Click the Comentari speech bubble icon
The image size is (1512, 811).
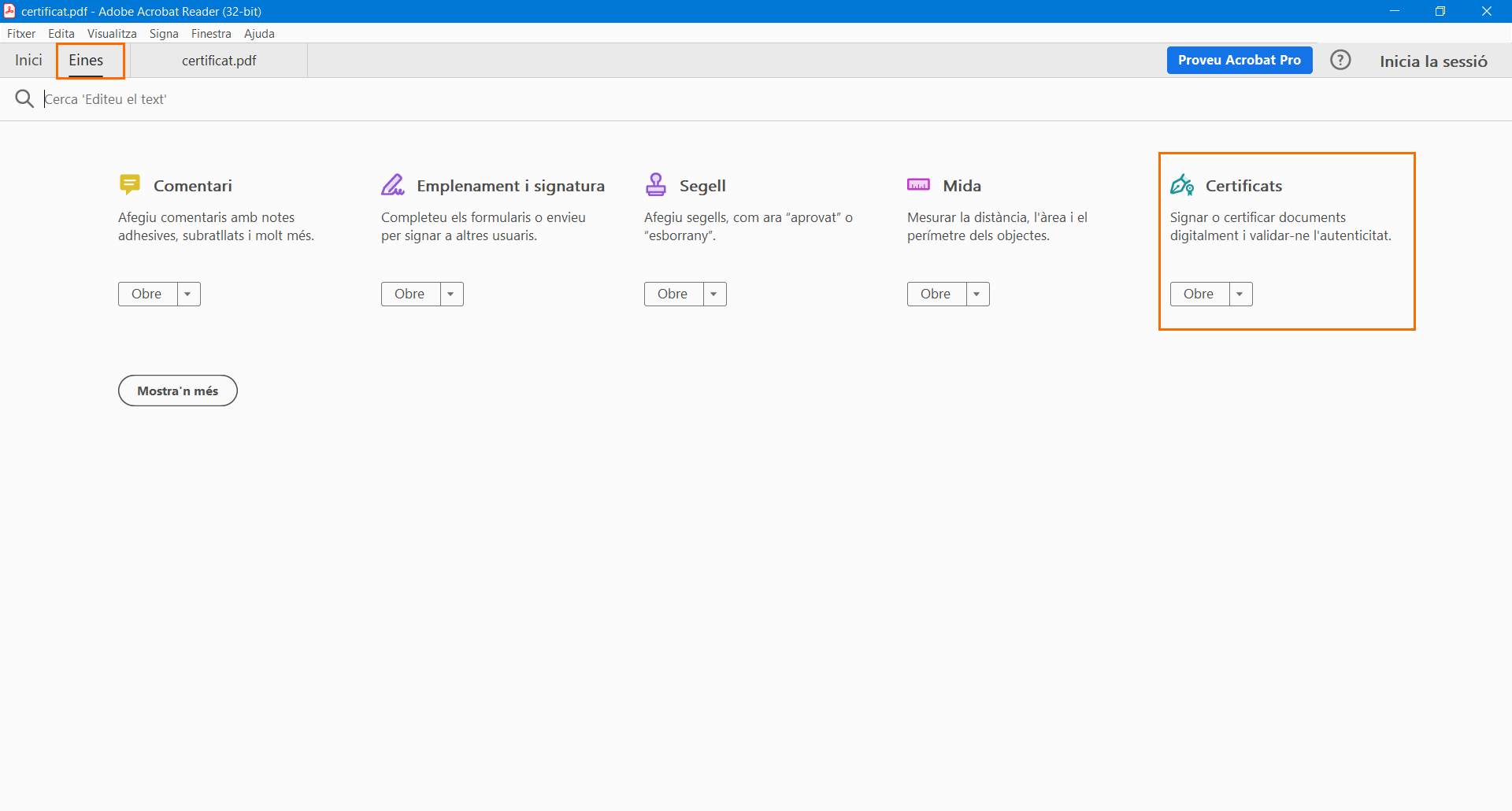click(130, 185)
